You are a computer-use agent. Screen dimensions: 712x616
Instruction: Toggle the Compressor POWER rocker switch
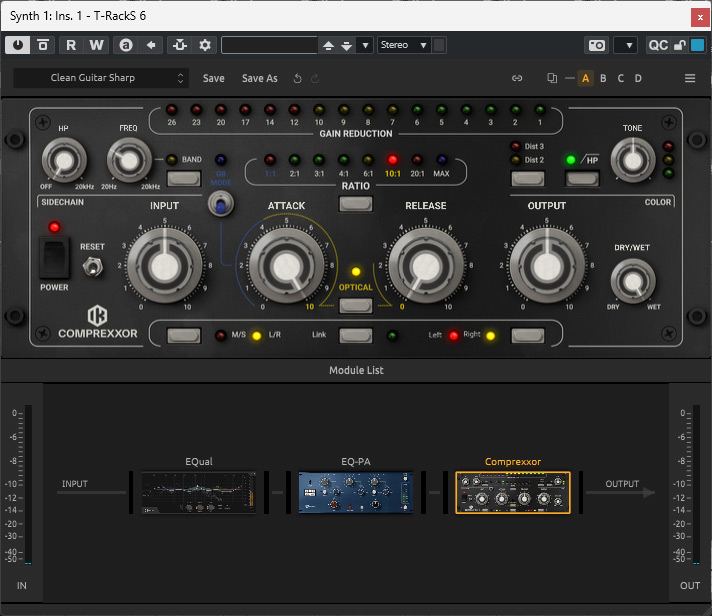point(54,258)
